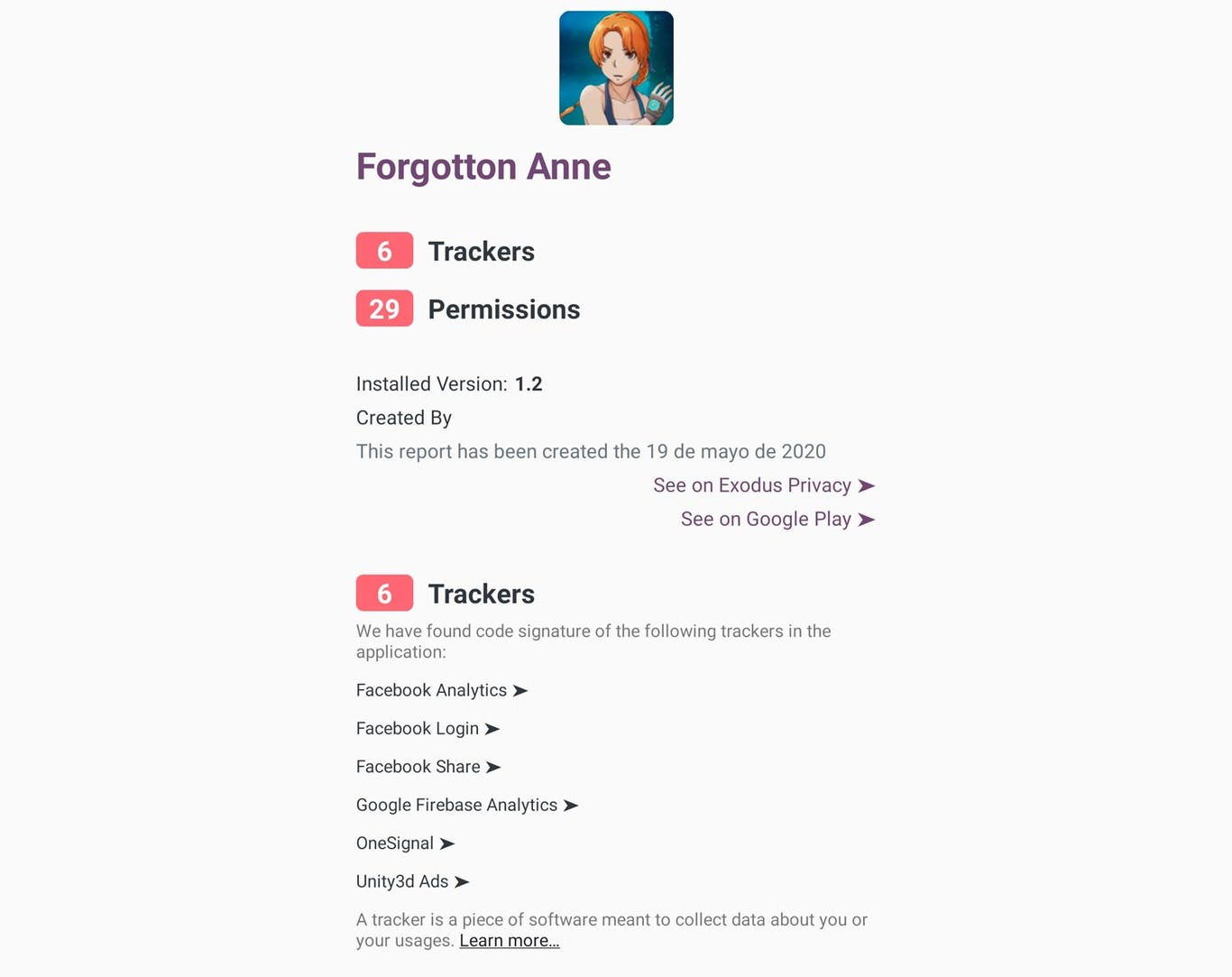Open the See on Google Play link
Viewport: 1232px width, 977px height.
point(765,520)
